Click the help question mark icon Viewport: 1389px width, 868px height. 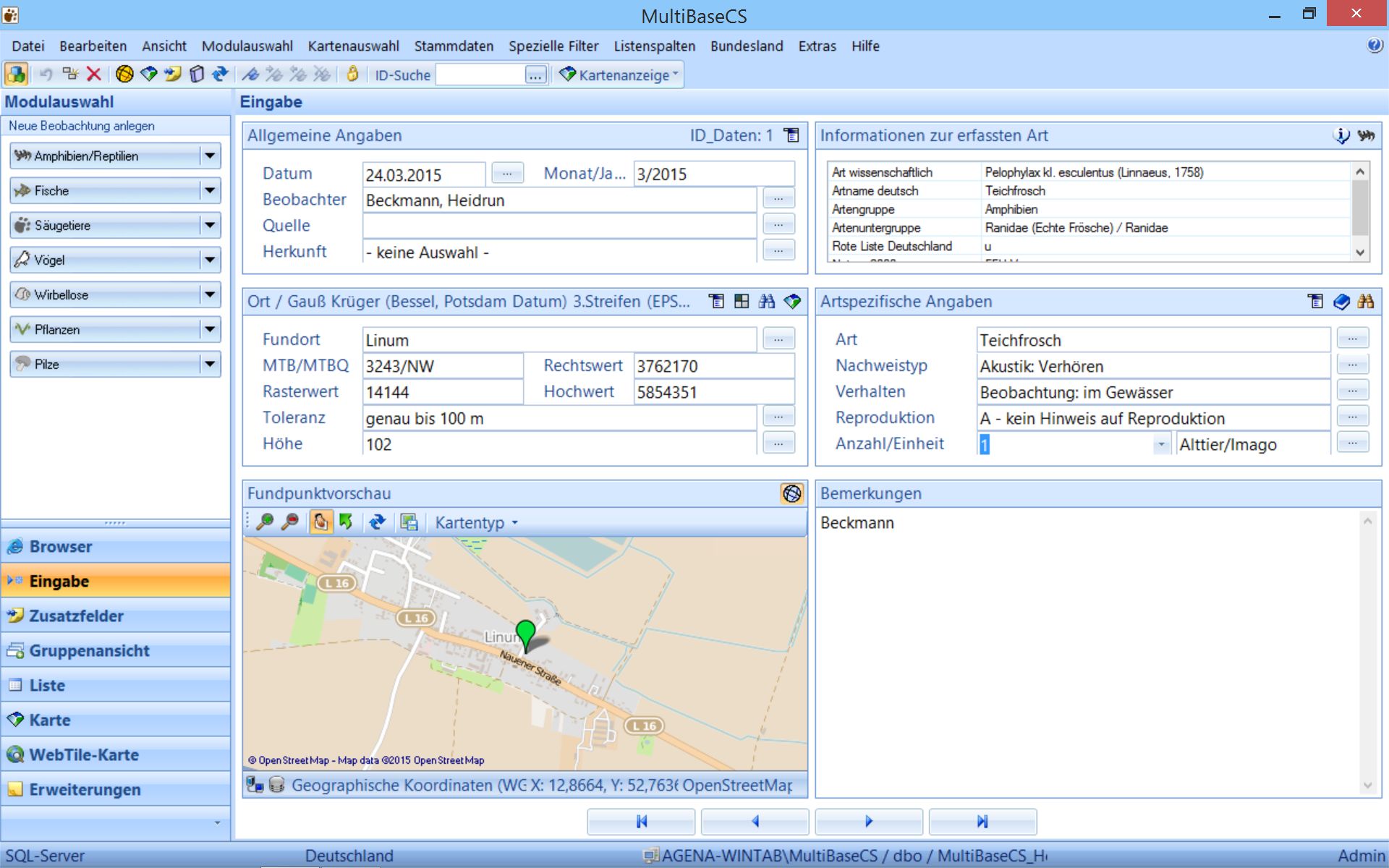[x=1375, y=46]
